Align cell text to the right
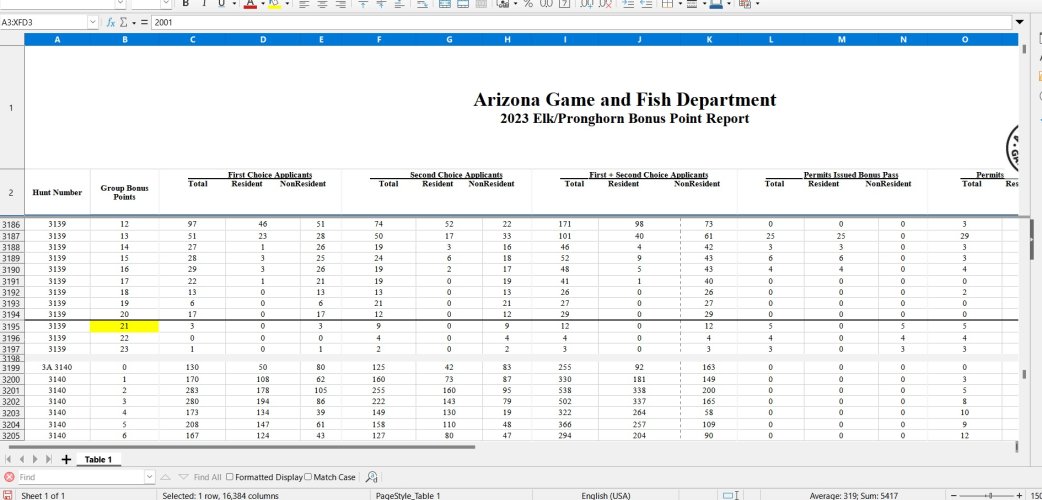This screenshot has width=1042, height=500. pyautogui.click(x=341, y=3)
